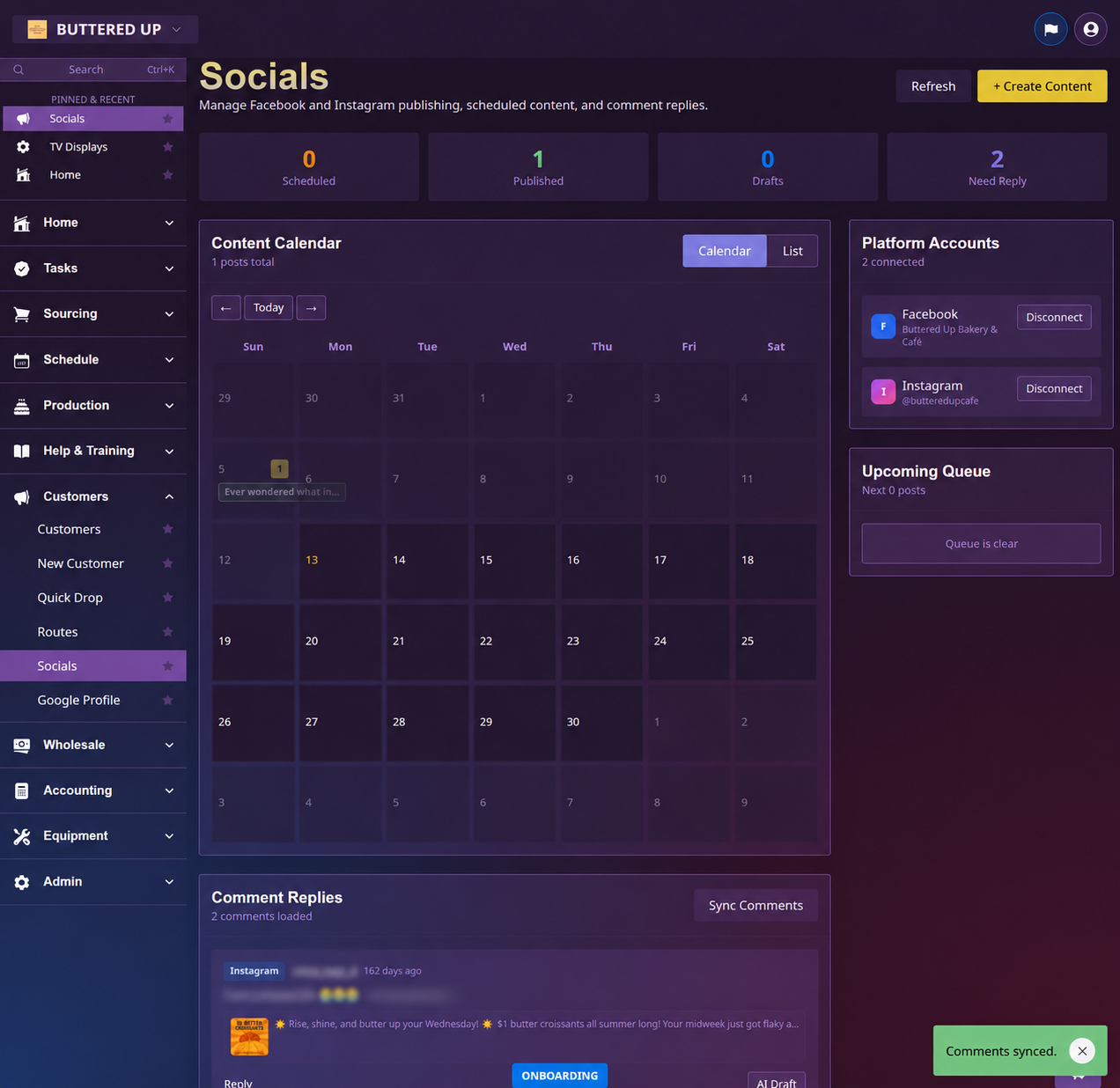The height and width of the screenshot is (1088, 1120).
Task: Toggle the Routes favorite star
Action: point(167,632)
